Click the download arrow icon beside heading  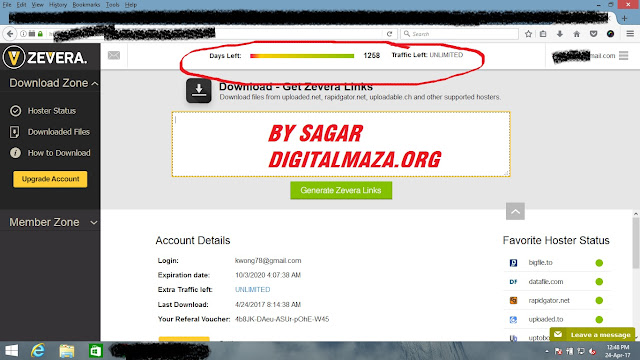click(x=199, y=90)
